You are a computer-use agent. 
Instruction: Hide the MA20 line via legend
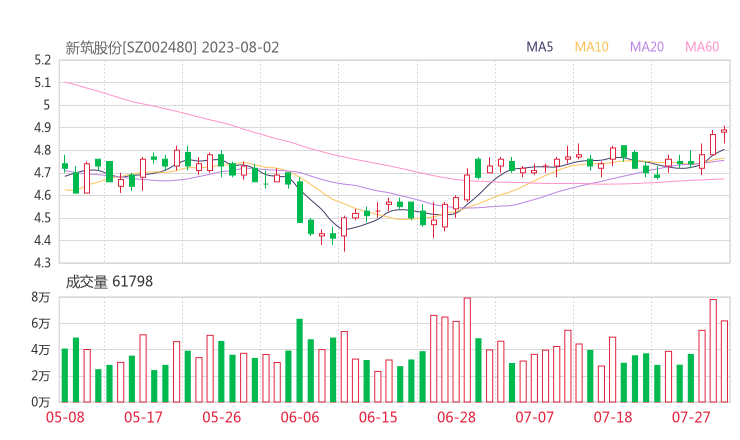[x=646, y=47]
